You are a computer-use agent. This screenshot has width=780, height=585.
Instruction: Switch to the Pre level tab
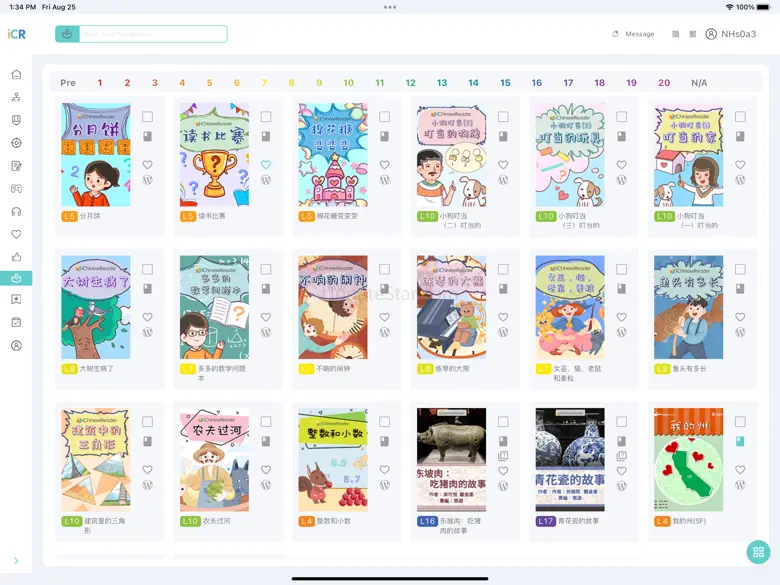(68, 83)
